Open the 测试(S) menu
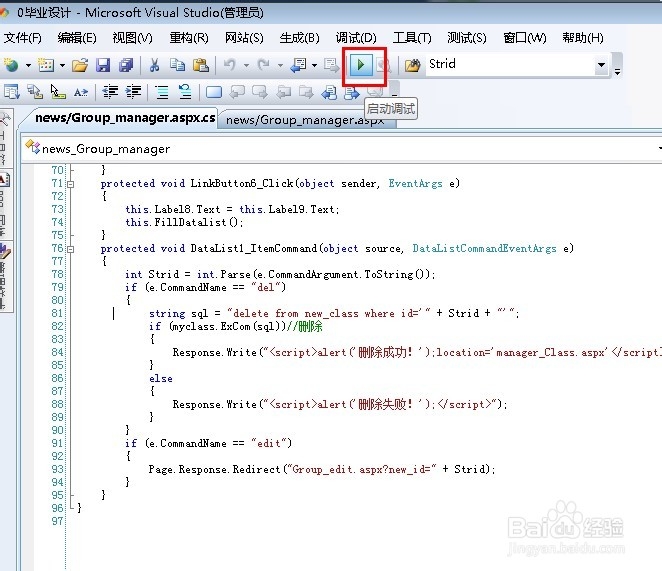This screenshot has height=571, width=662. pos(467,38)
